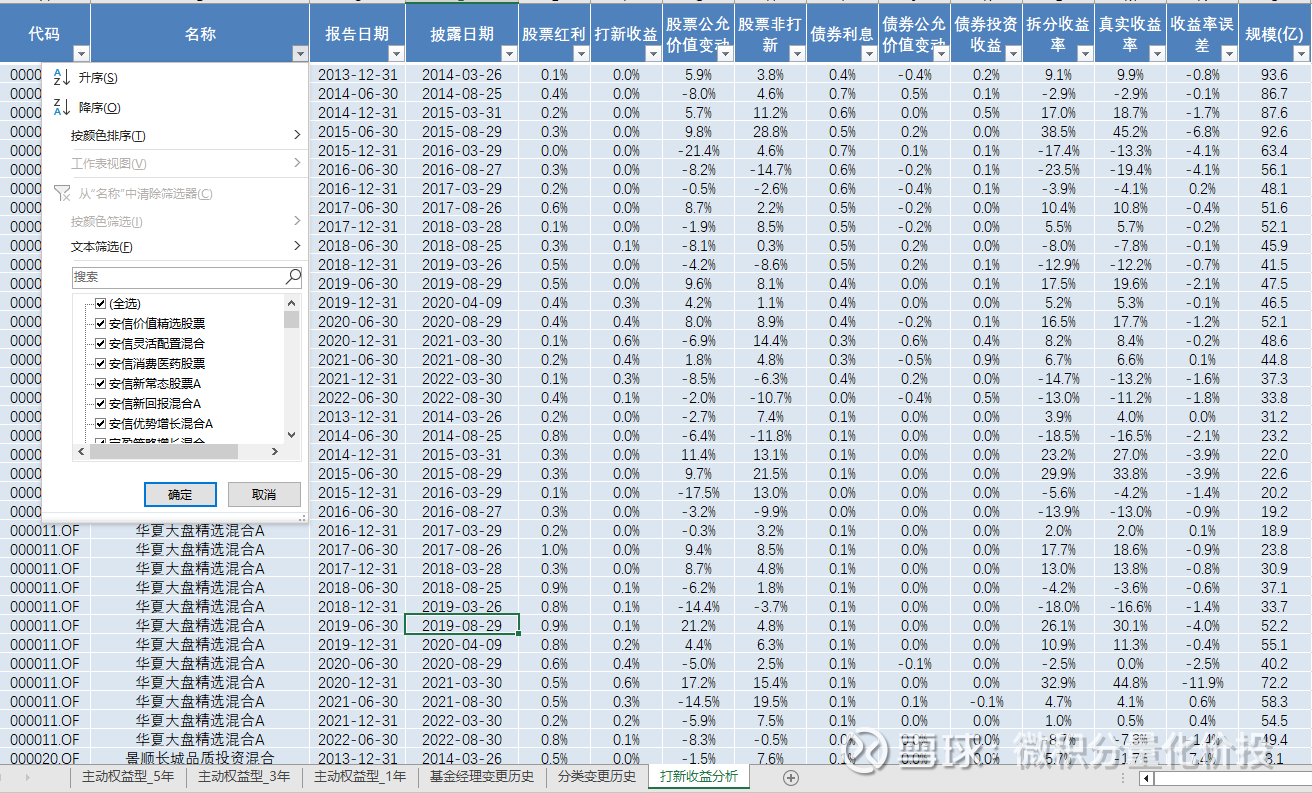Uncheck 安信新回报混合A filter item
Viewport: 1312px width, 793px height.
click(x=100, y=403)
